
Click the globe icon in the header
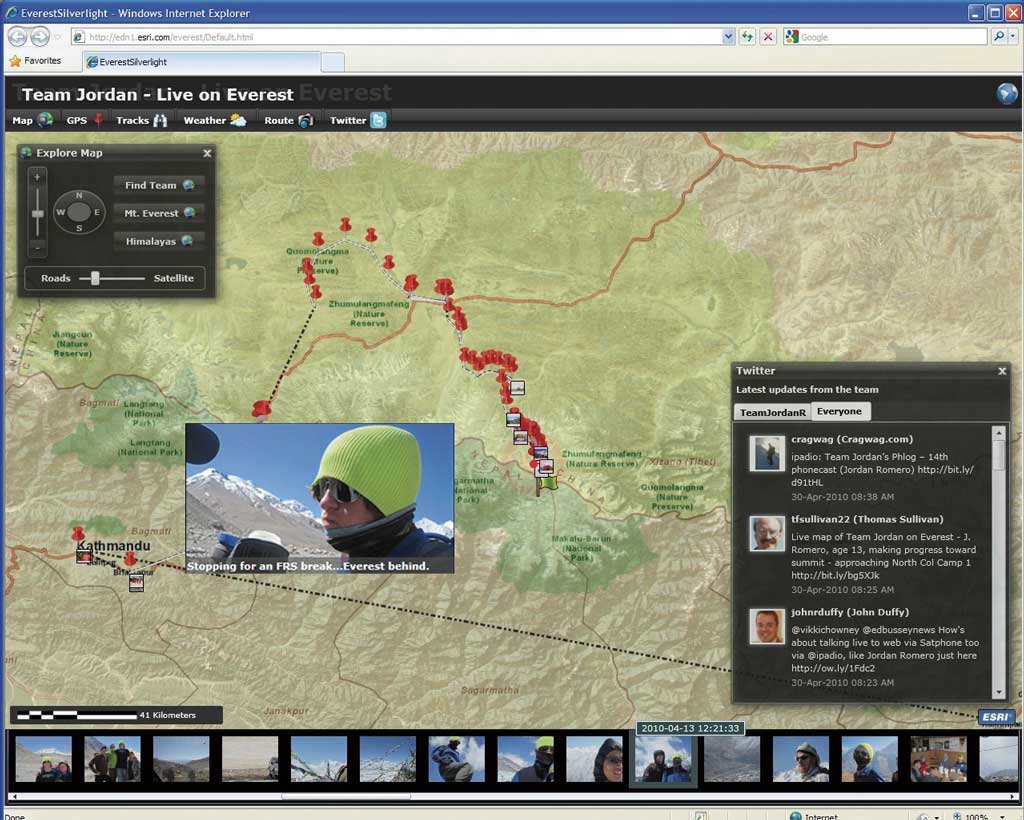(x=1006, y=94)
